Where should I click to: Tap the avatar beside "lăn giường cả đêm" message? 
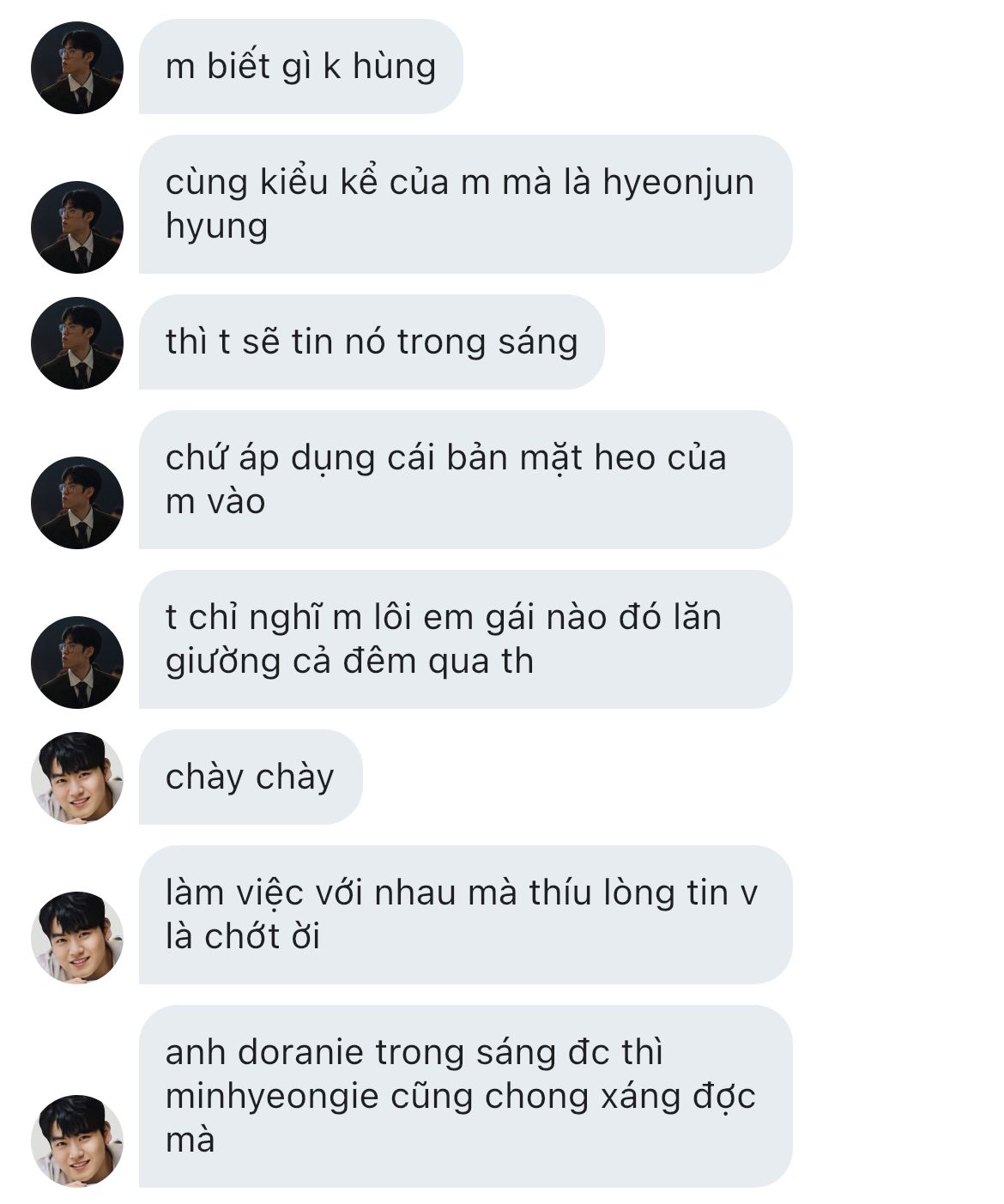coord(77,662)
